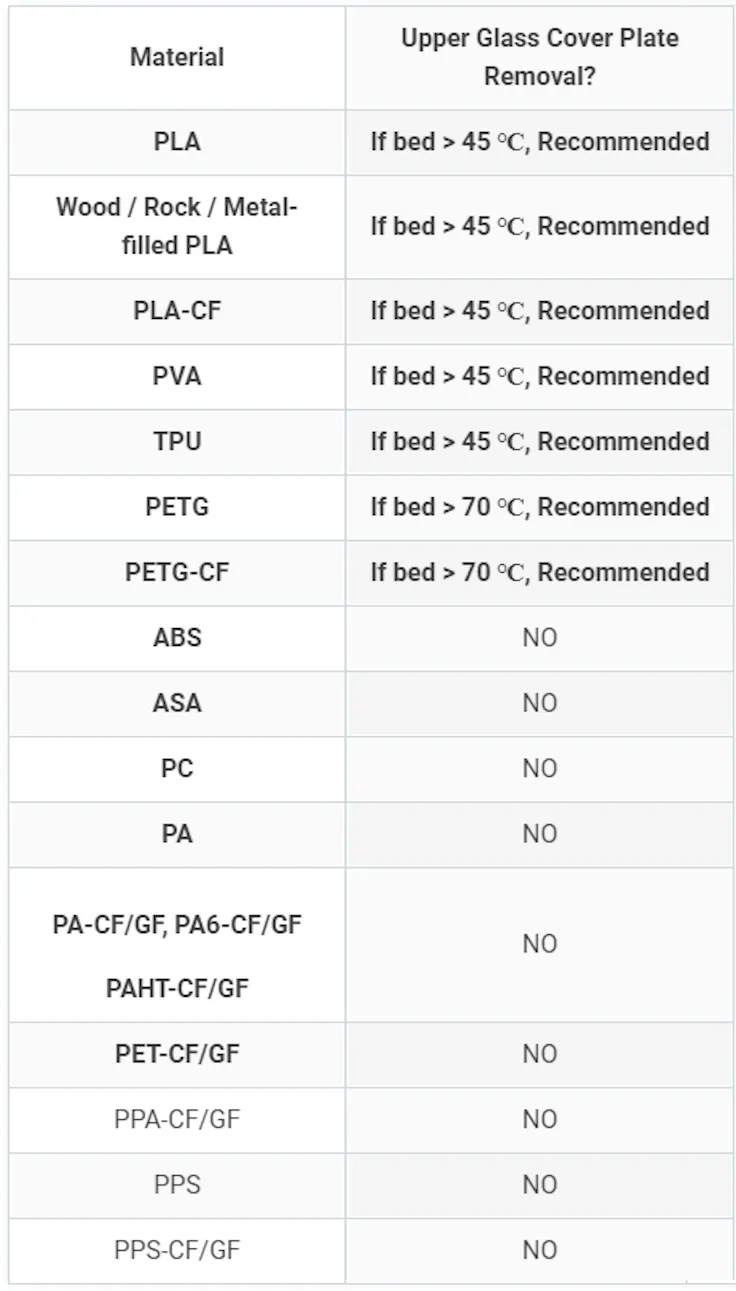Select the PC material cell

[x=177, y=768]
